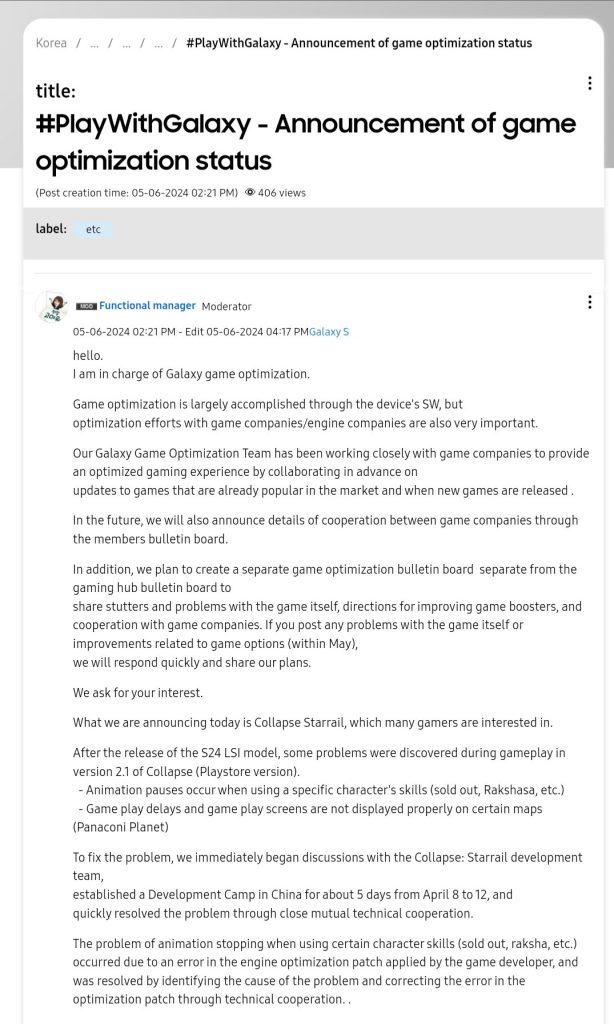
Task: Expand the third collapsed breadcrumb ellipsis
Action: pos(158,44)
